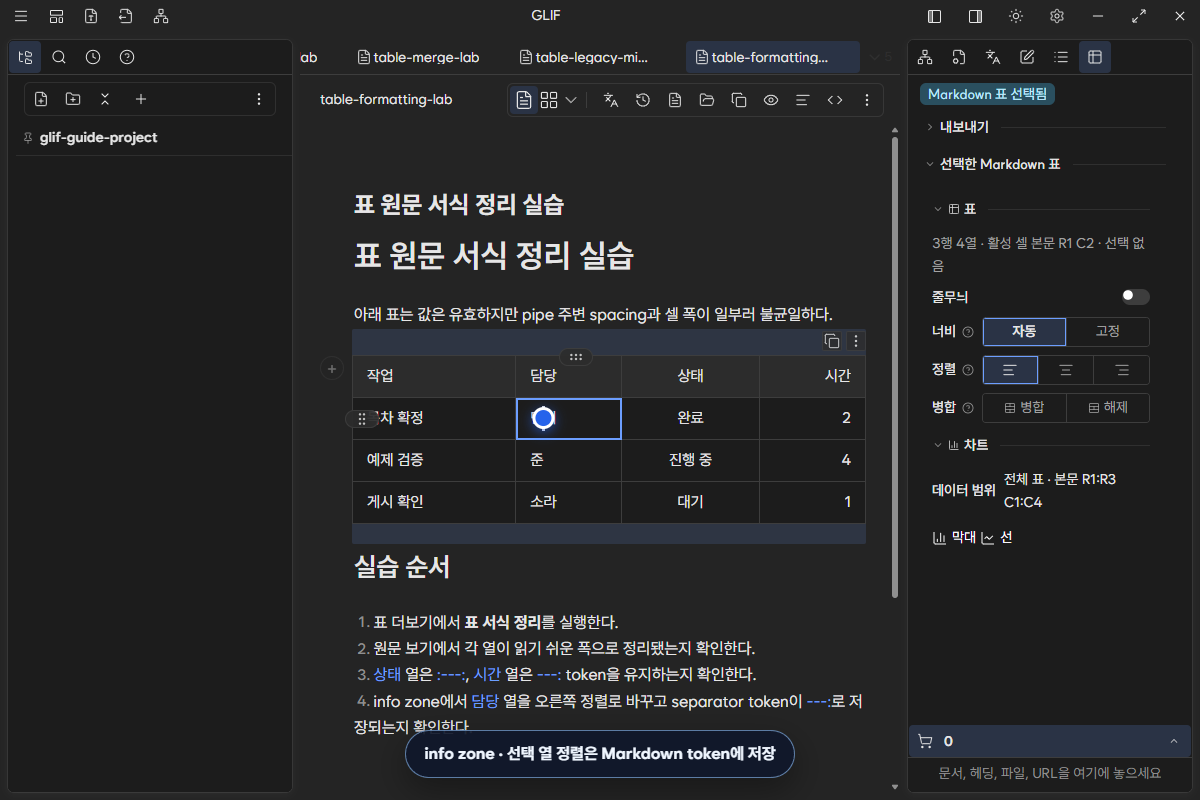Click the 병합 merge button
This screenshot has height=800, width=1200.
pyautogui.click(x=1025, y=408)
